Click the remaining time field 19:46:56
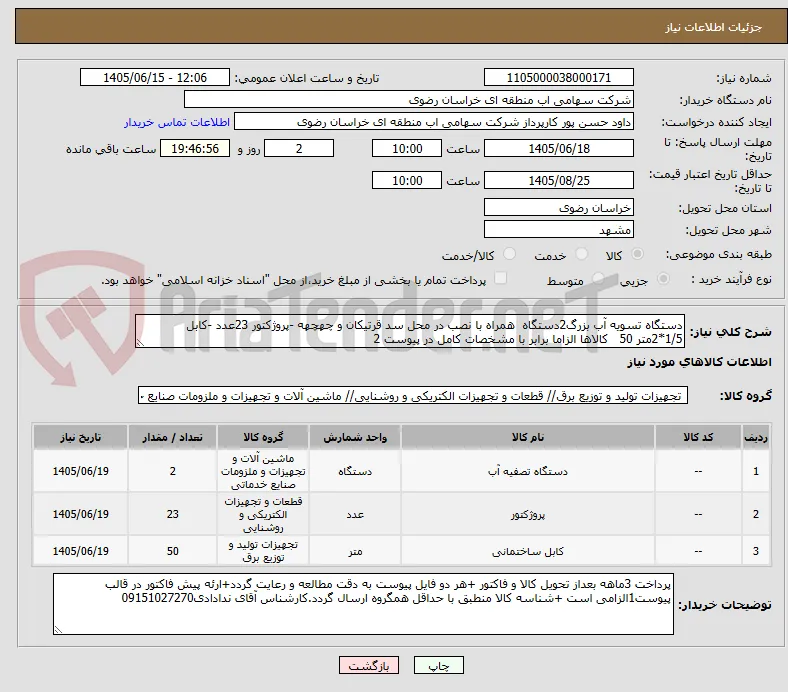Screen dimensions: 788x692 (195, 148)
